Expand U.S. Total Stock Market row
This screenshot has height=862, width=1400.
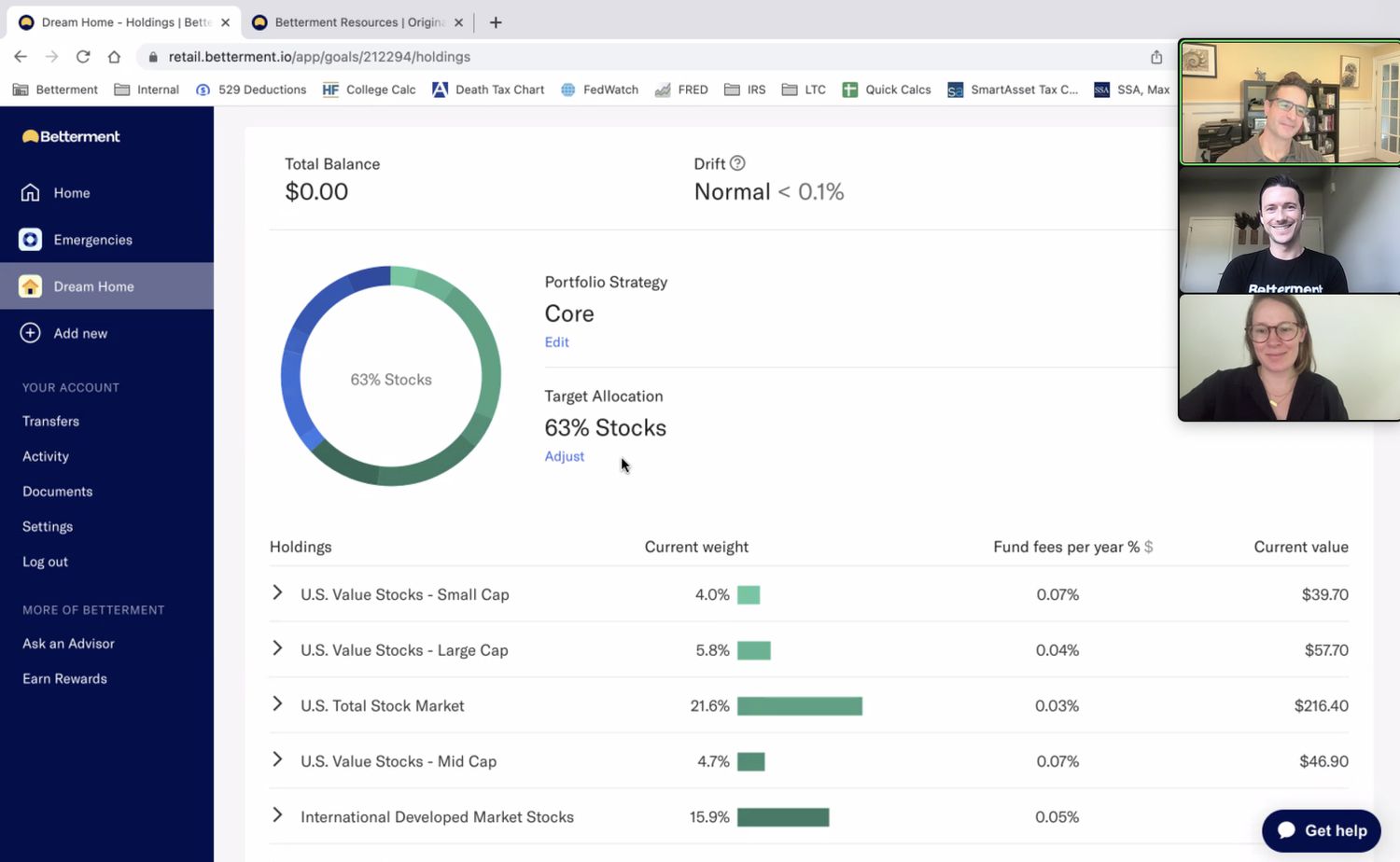coord(277,704)
